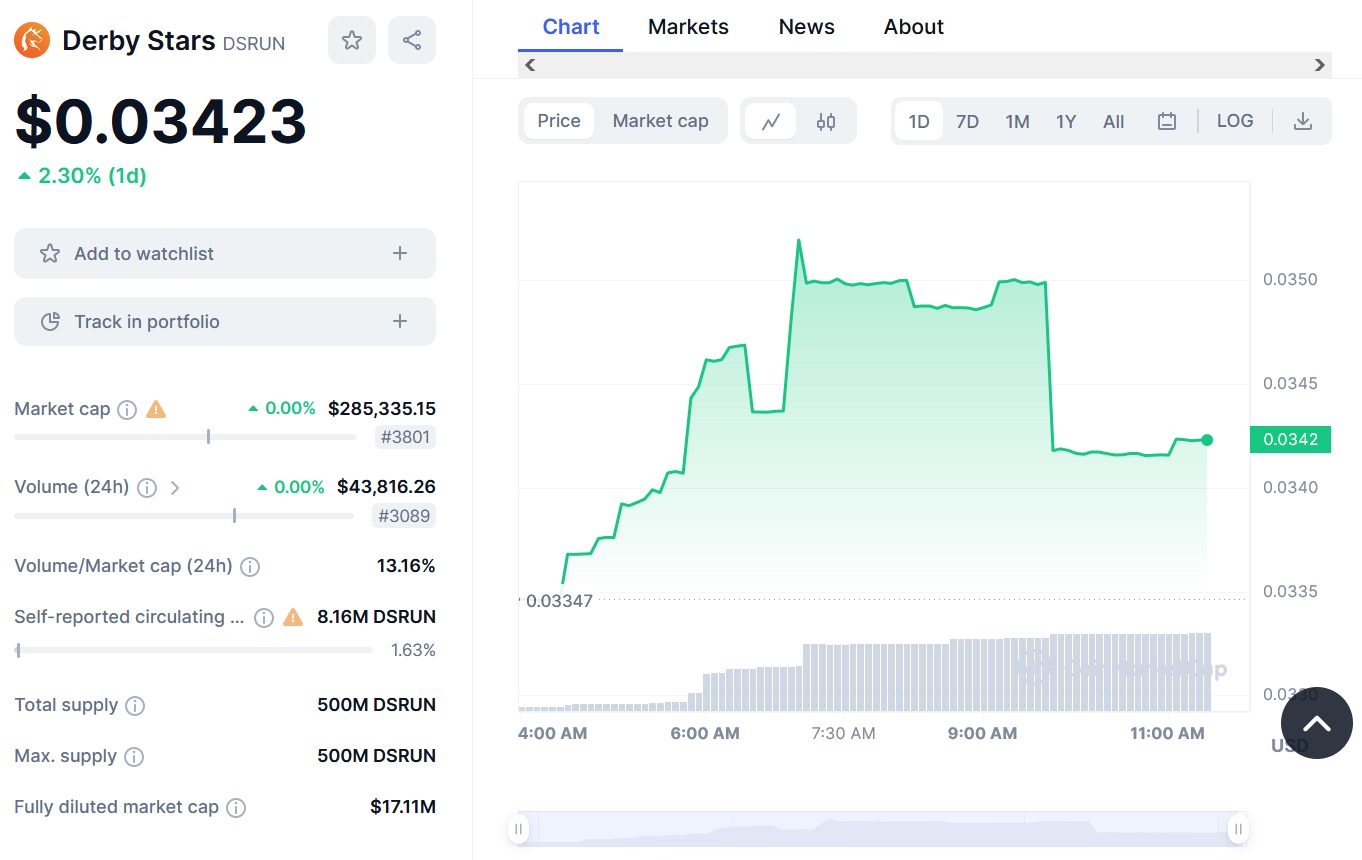This screenshot has height=860, width=1362.
Task: Click the plus on Add to watchlist
Action: 400,253
